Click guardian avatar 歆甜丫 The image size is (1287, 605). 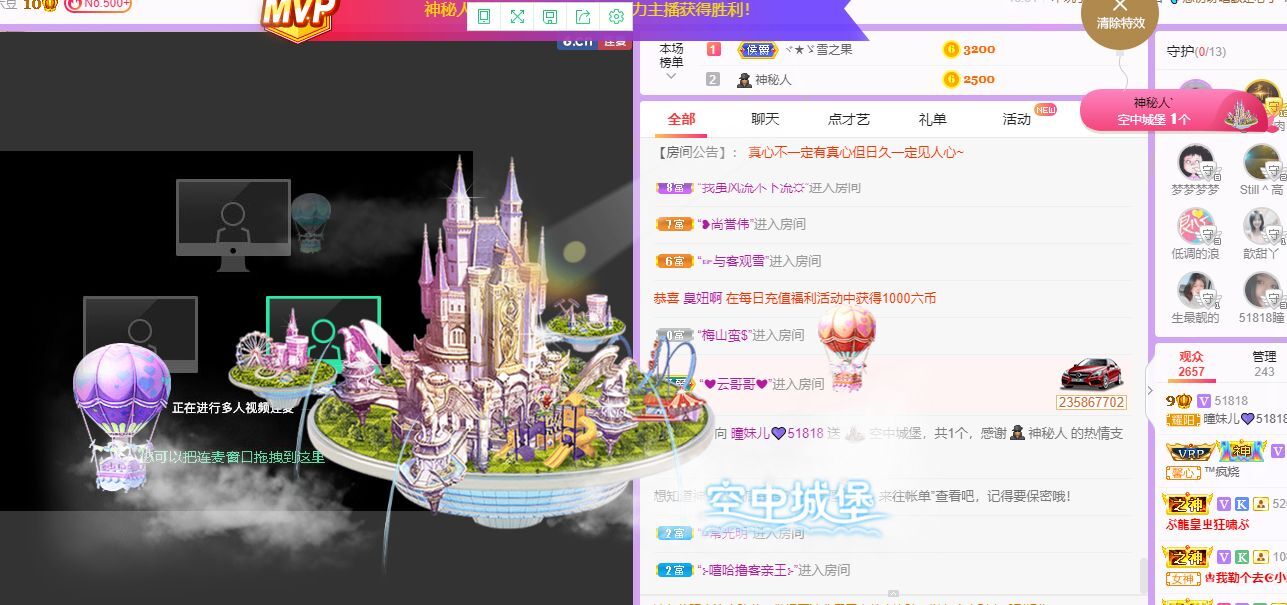pos(1262,227)
